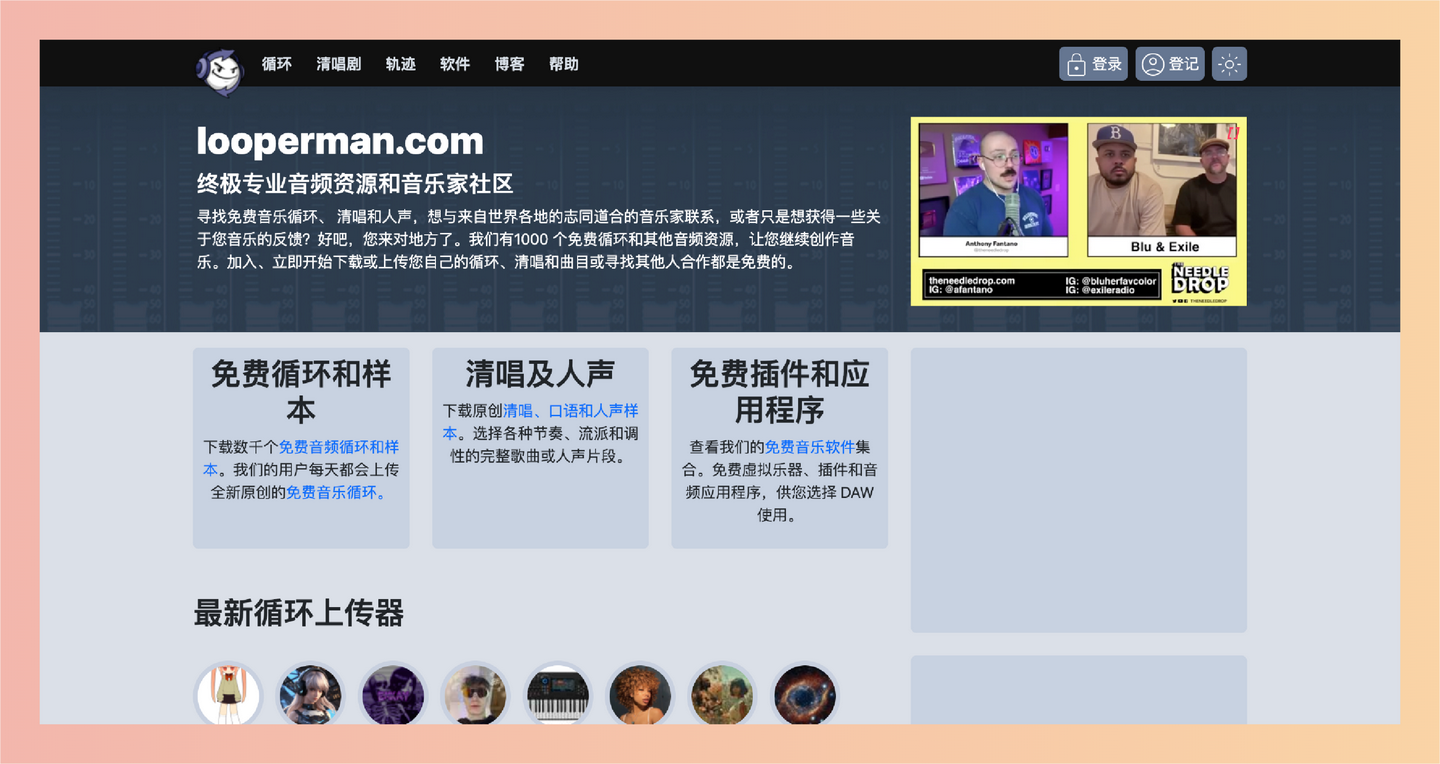Viewport: 1440px width, 764px height.
Task: Open the keyboard synthesizer uploader avatar
Action: click(558, 694)
